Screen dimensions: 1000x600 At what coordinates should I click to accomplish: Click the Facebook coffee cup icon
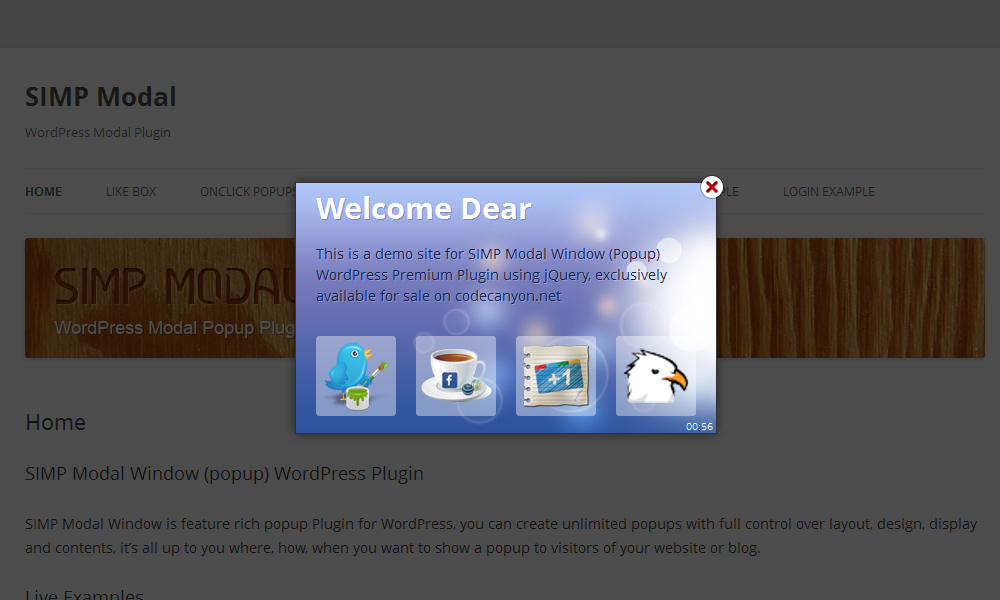coord(456,376)
